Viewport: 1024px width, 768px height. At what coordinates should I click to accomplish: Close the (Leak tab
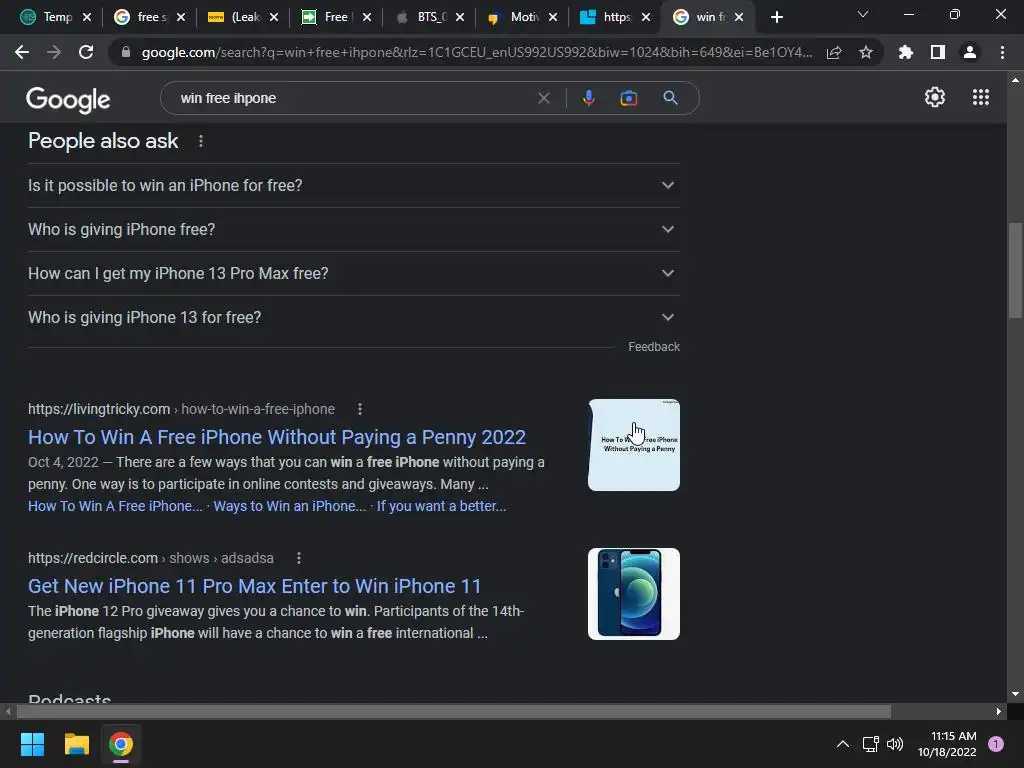click(x=274, y=17)
